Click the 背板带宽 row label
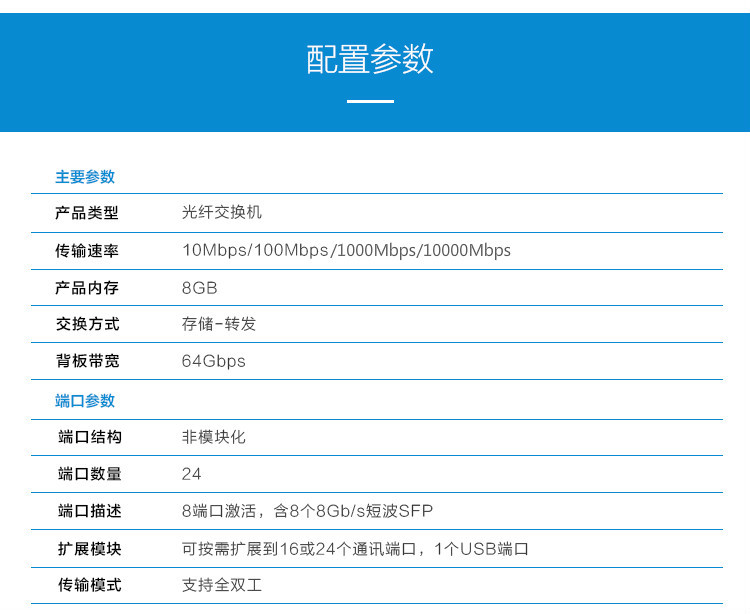Viewport: 750px width, 614px height. click(87, 361)
